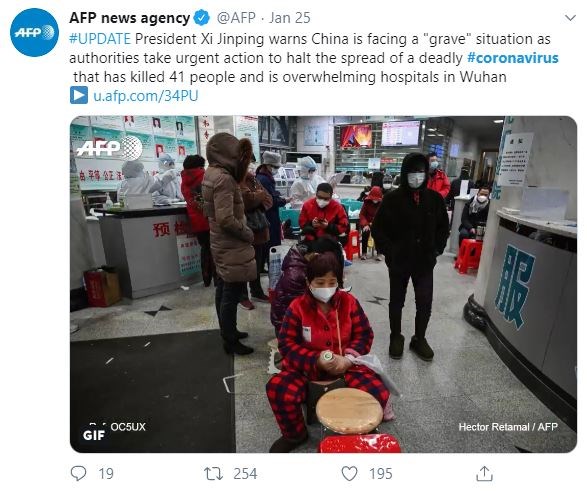
Task: Click the reply speech bubble icon
Action: [78, 473]
